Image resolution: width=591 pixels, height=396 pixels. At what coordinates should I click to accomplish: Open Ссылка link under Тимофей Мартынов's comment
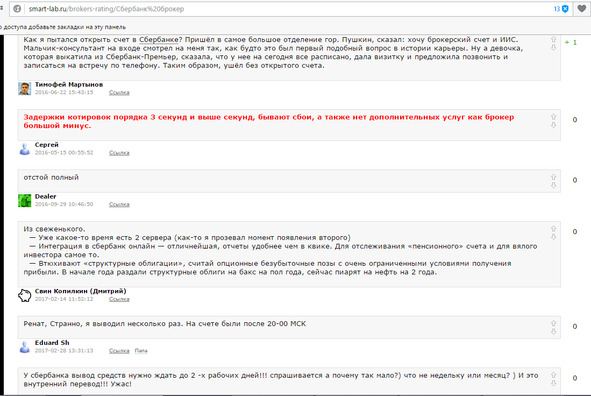click(119, 92)
